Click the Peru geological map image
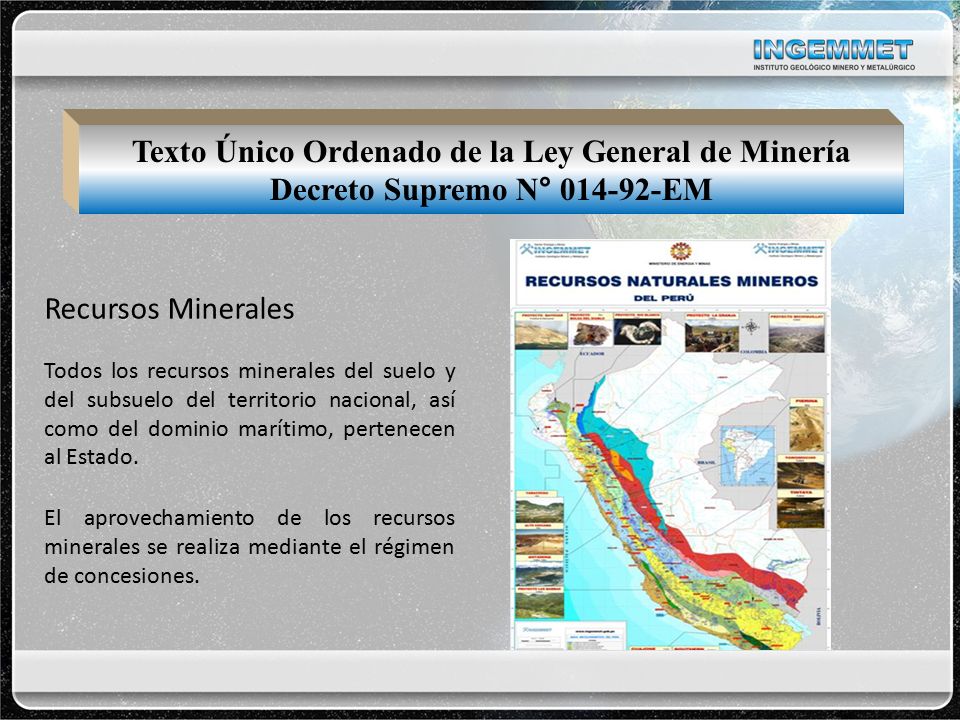This screenshot has height=720, width=960. pyautogui.click(x=670, y=444)
